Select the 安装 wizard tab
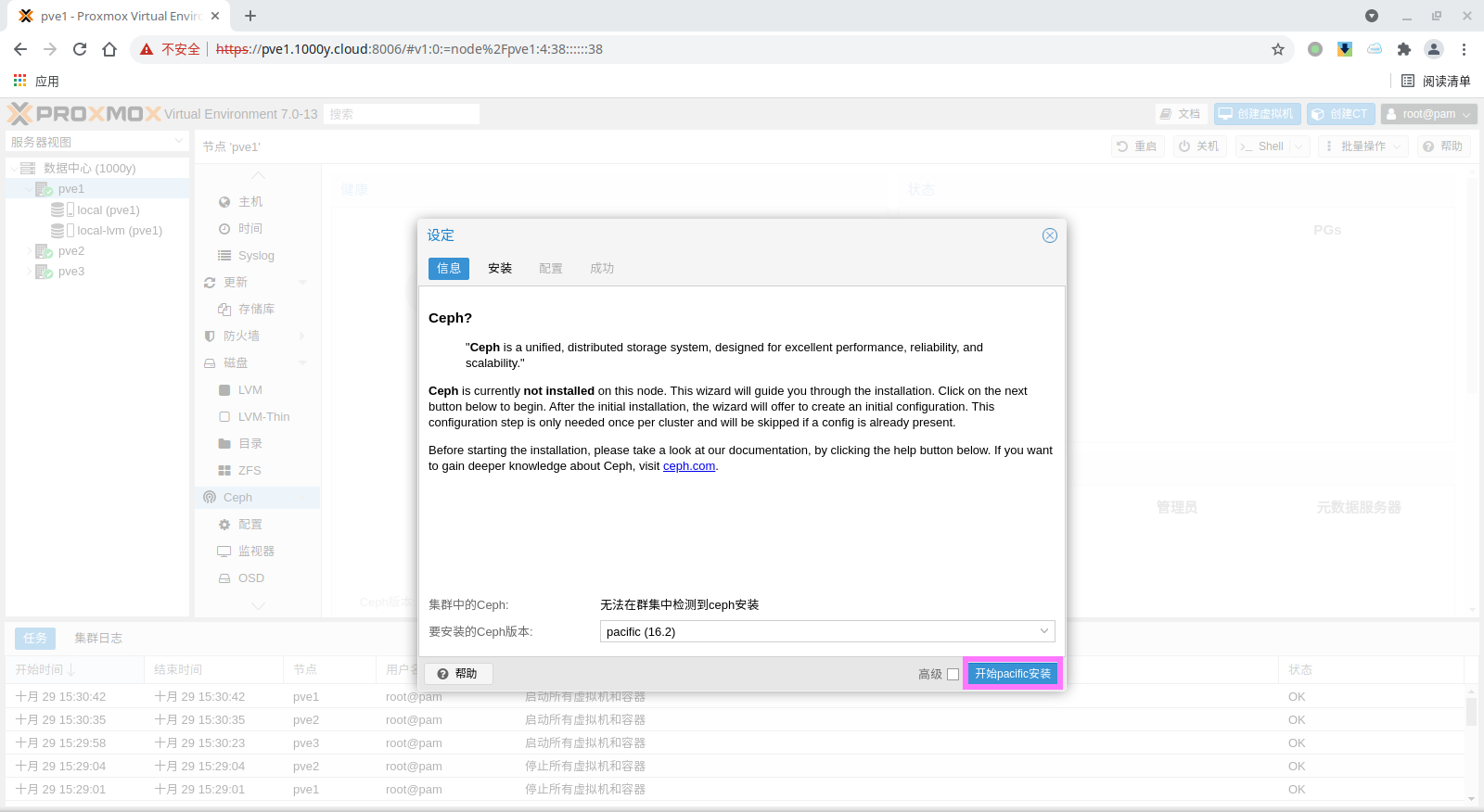This screenshot has height=812, width=1484. (500, 268)
